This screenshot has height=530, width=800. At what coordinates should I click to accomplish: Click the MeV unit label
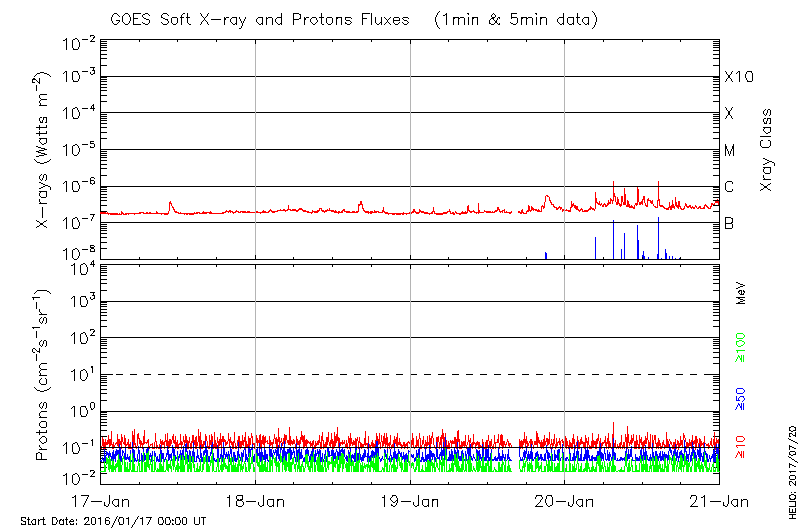click(x=742, y=294)
